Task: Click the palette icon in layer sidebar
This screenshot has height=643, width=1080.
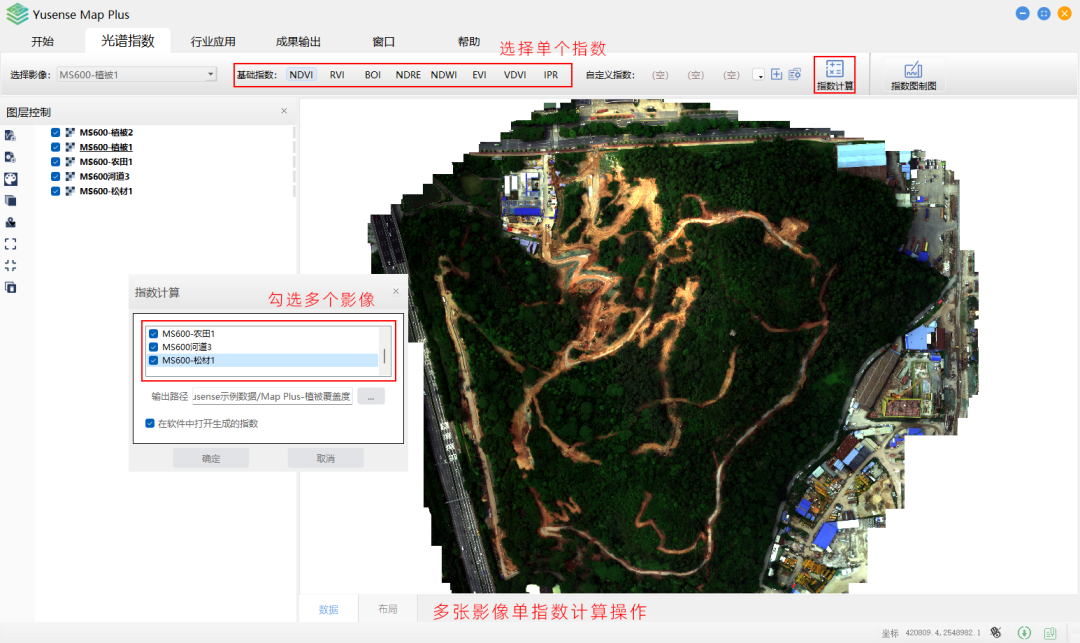Action: pos(11,178)
